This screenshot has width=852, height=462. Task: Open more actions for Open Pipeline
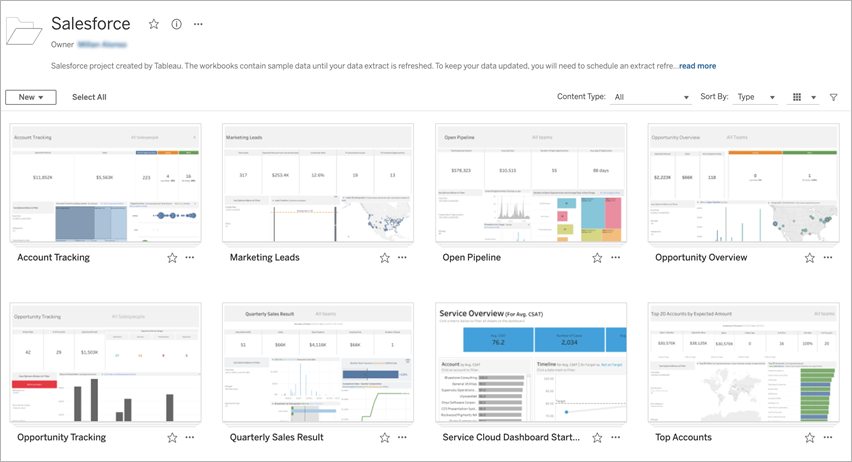click(615, 258)
